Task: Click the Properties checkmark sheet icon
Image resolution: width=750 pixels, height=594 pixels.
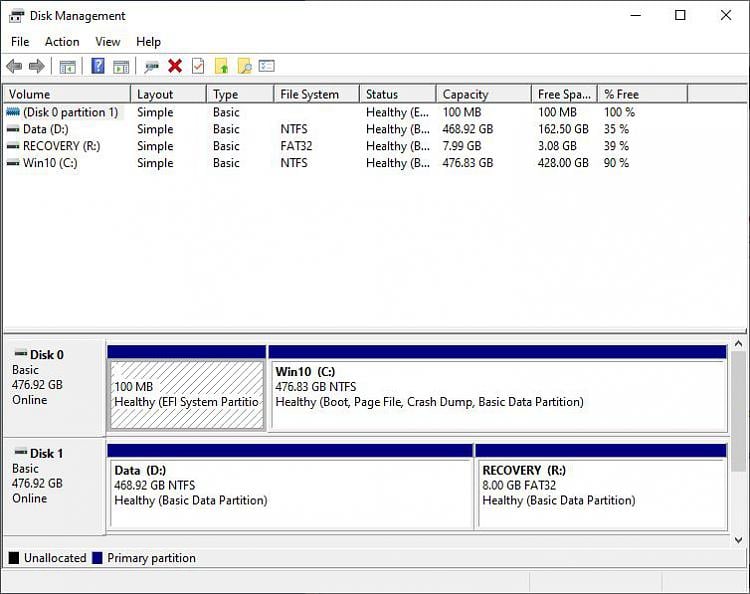Action: click(198, 66)
